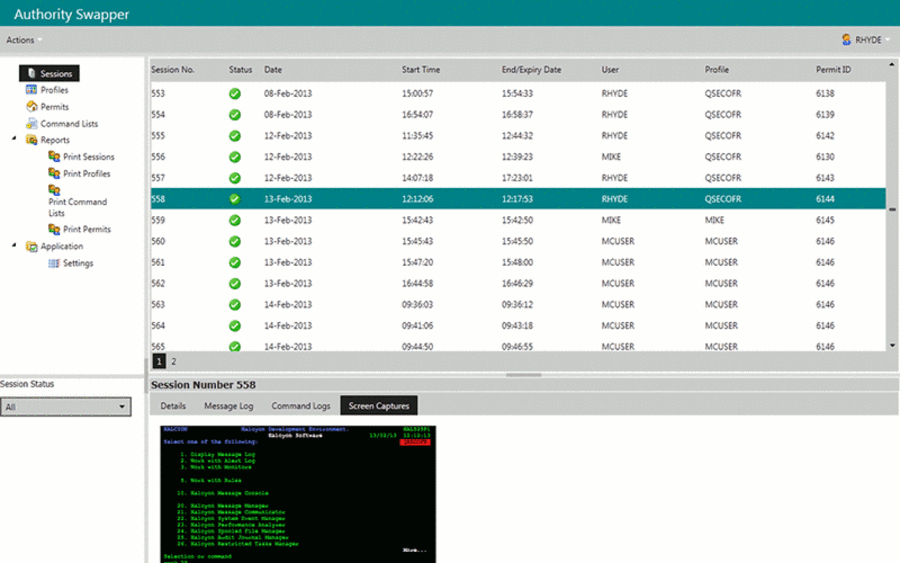Click the green status check for session 559
Screen dimensions: 900x563
[235, 220]
